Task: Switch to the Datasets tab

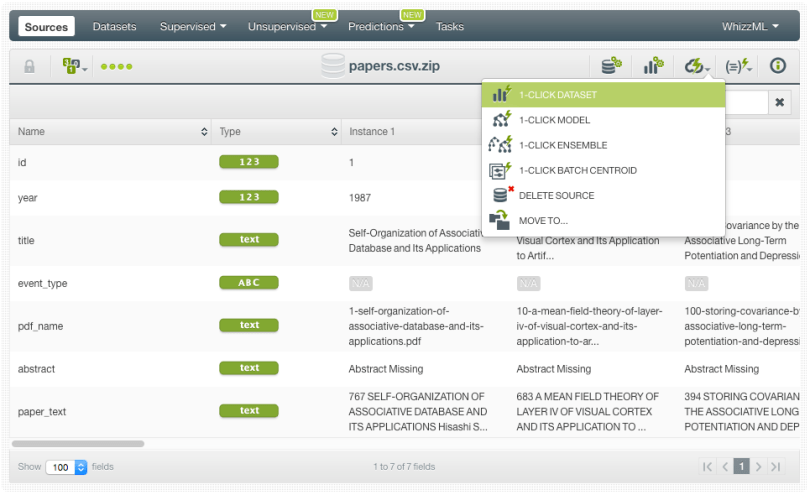Action: 114,26
